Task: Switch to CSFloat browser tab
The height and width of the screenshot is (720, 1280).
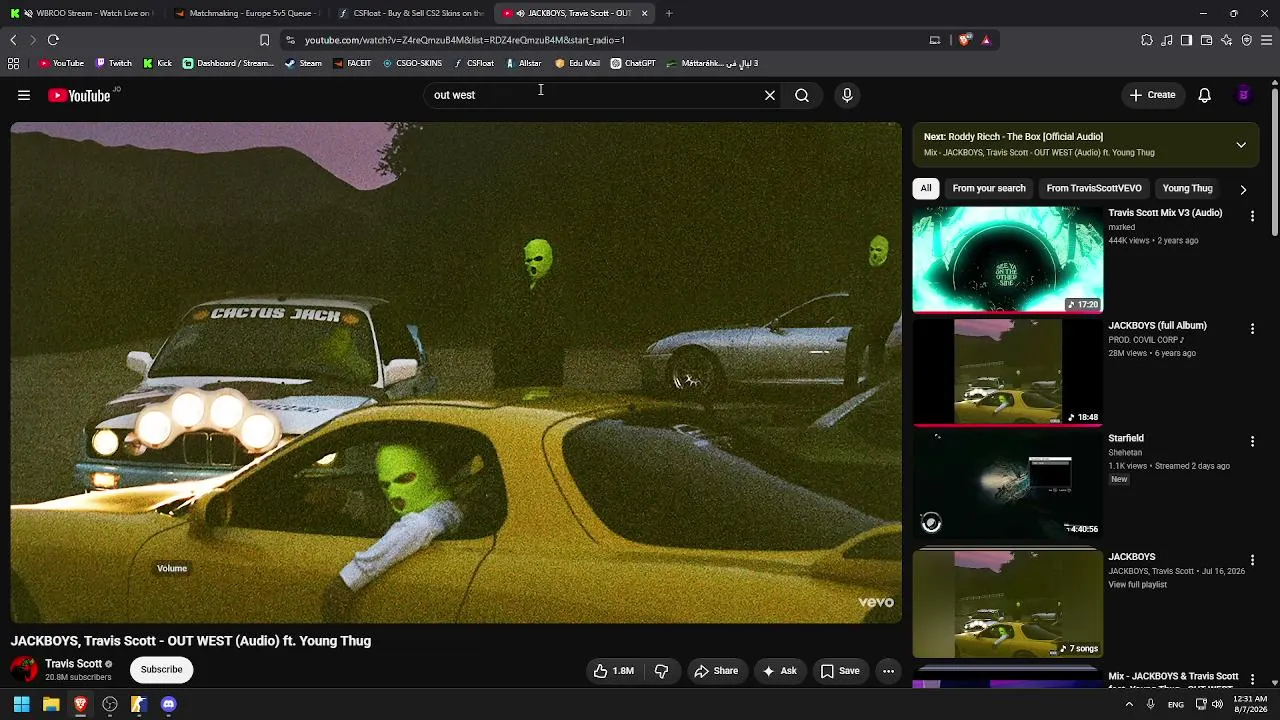Action: [x=411, y=13]
